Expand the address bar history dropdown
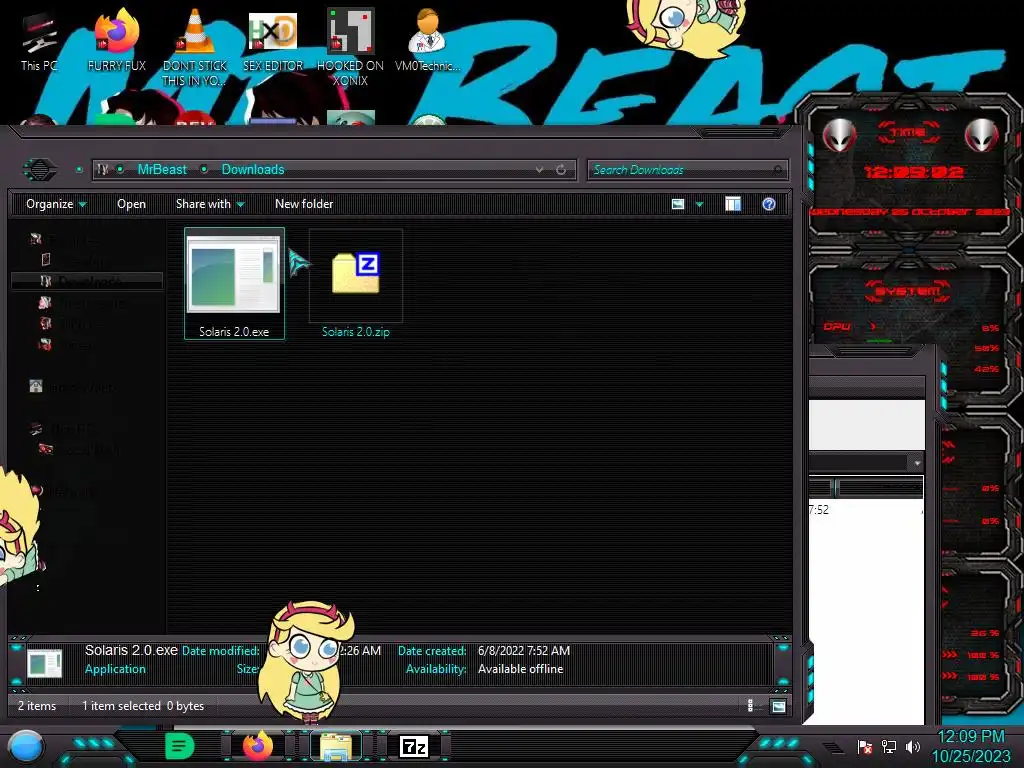 click(539, 170)
